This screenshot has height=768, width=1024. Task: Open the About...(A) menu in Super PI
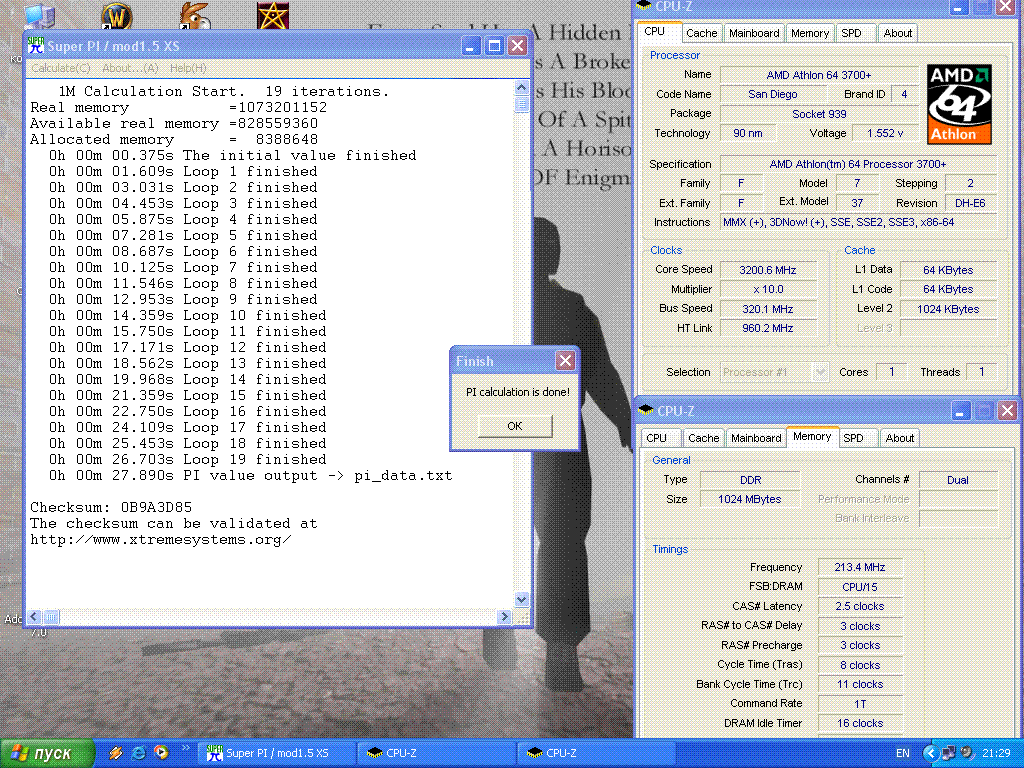(x=130, y=68)
